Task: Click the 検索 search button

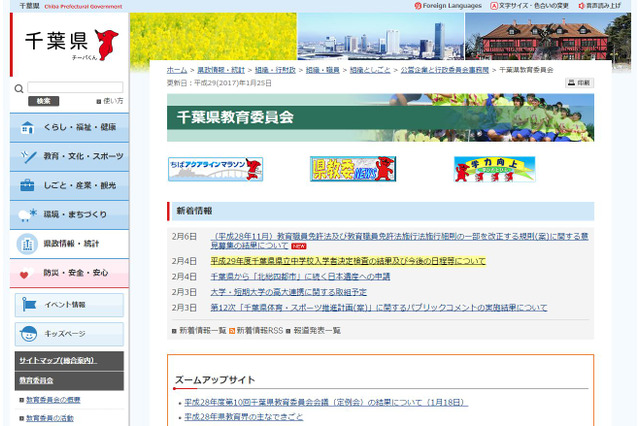Action: click(44, 101)
